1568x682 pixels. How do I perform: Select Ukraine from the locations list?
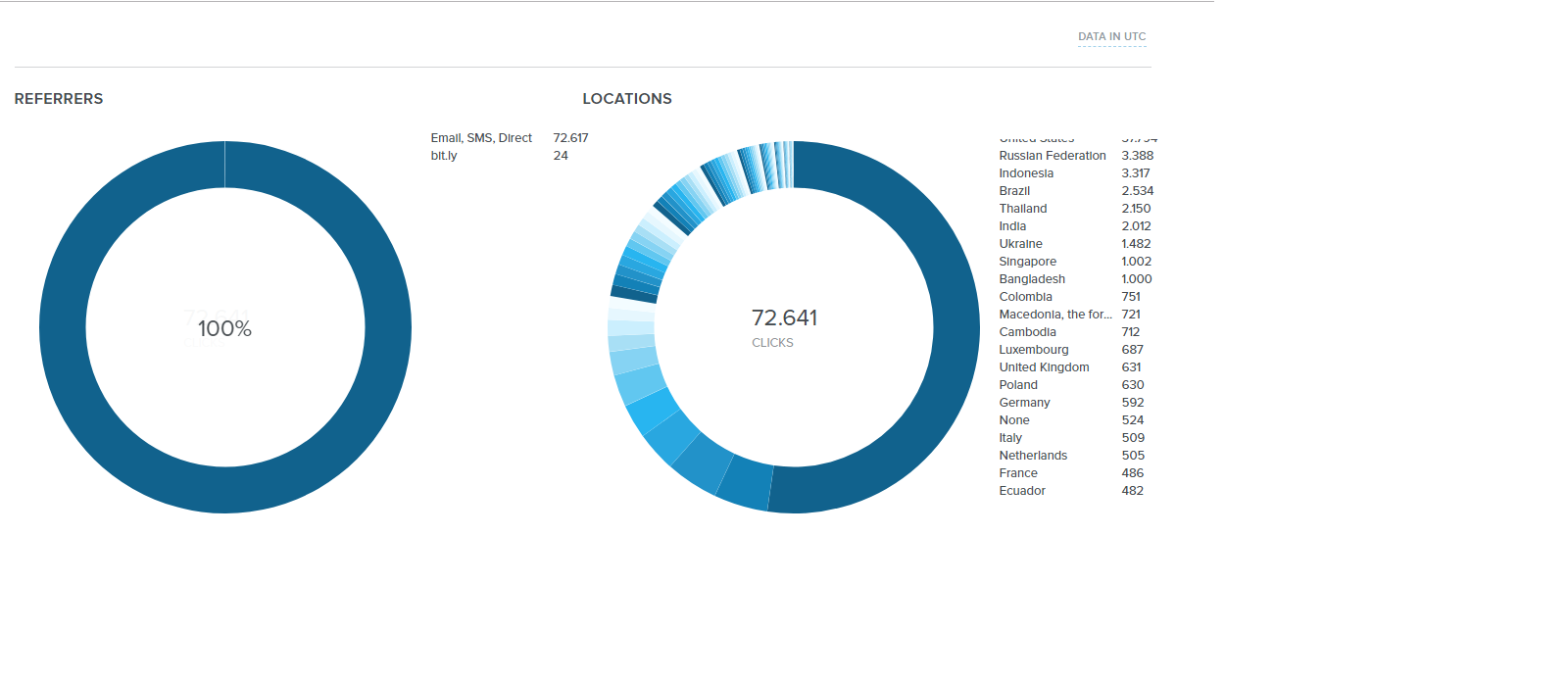coord(1020,244)
